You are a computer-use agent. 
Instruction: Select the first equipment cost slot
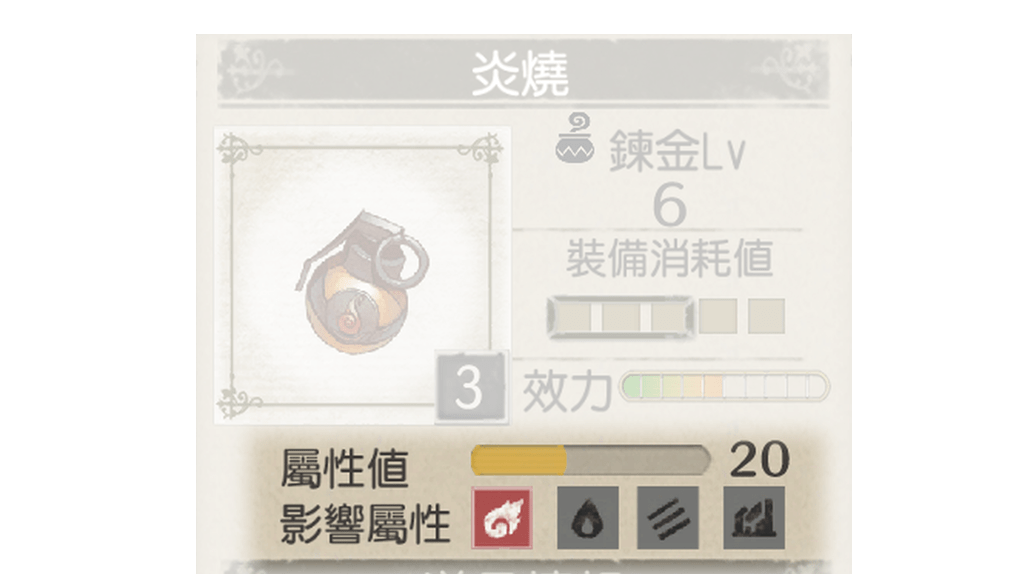[574, 317]
